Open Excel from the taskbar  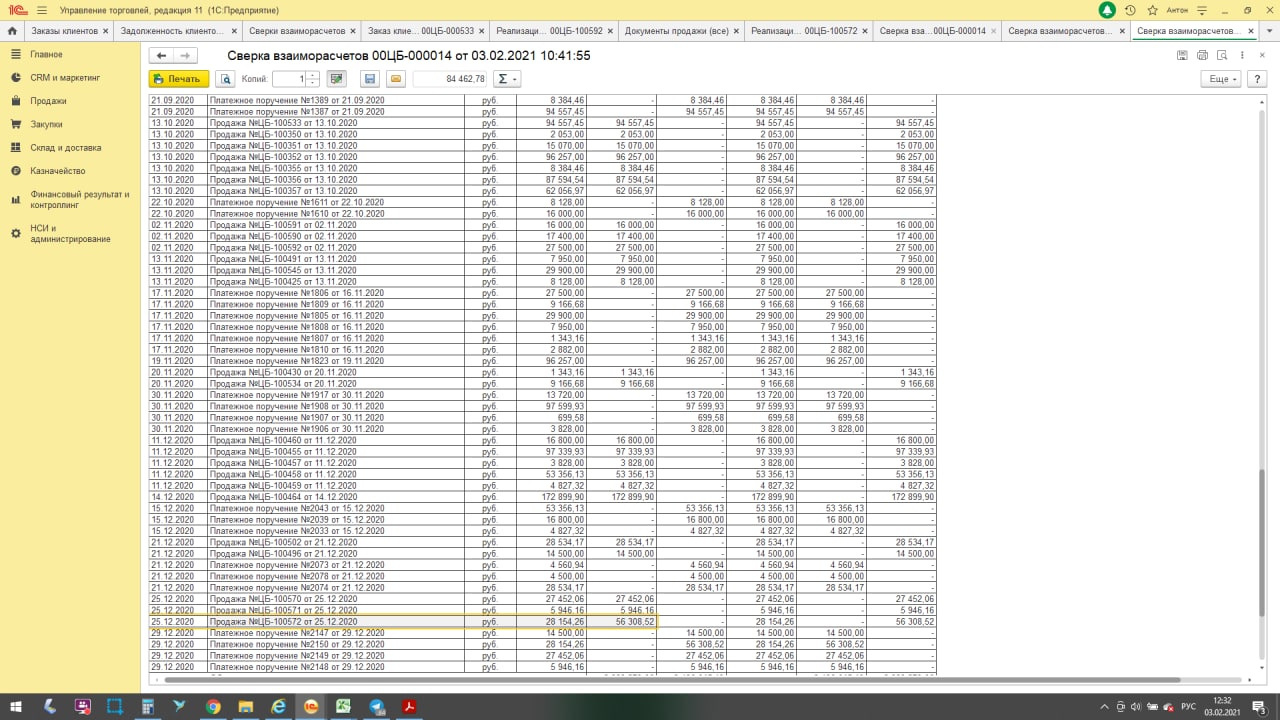(x=343, y=706)
